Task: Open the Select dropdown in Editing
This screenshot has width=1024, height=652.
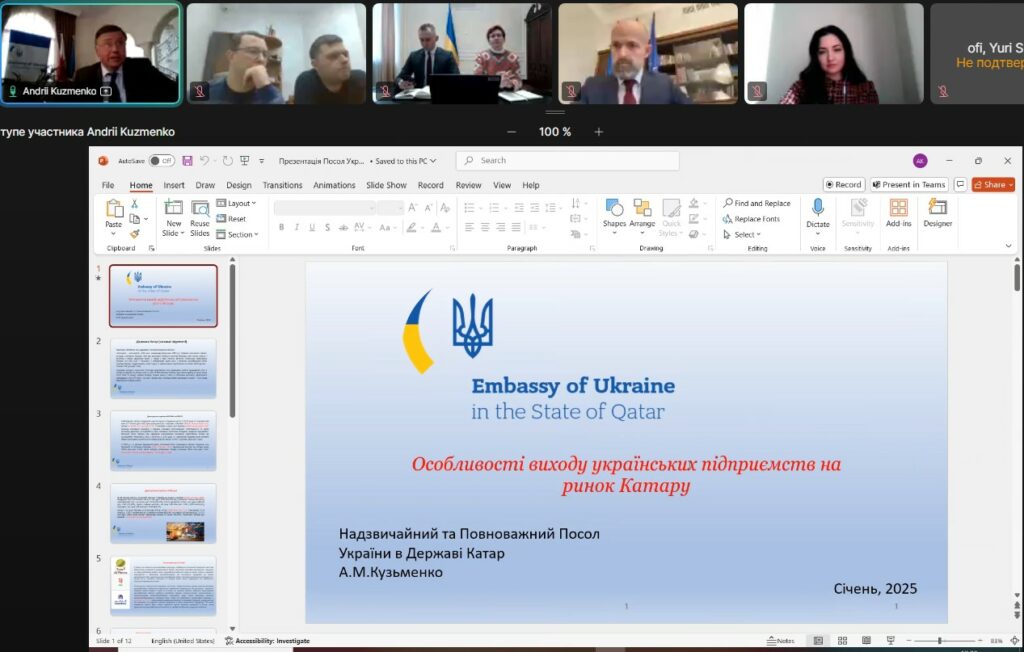Action: (746, 235)
